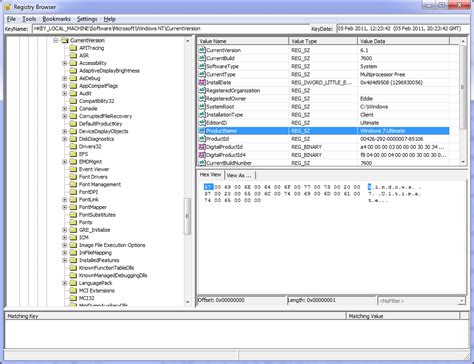Screen dimensions: 474x364
Task: Click the Event Viewer folder icon
Action: 73,169
